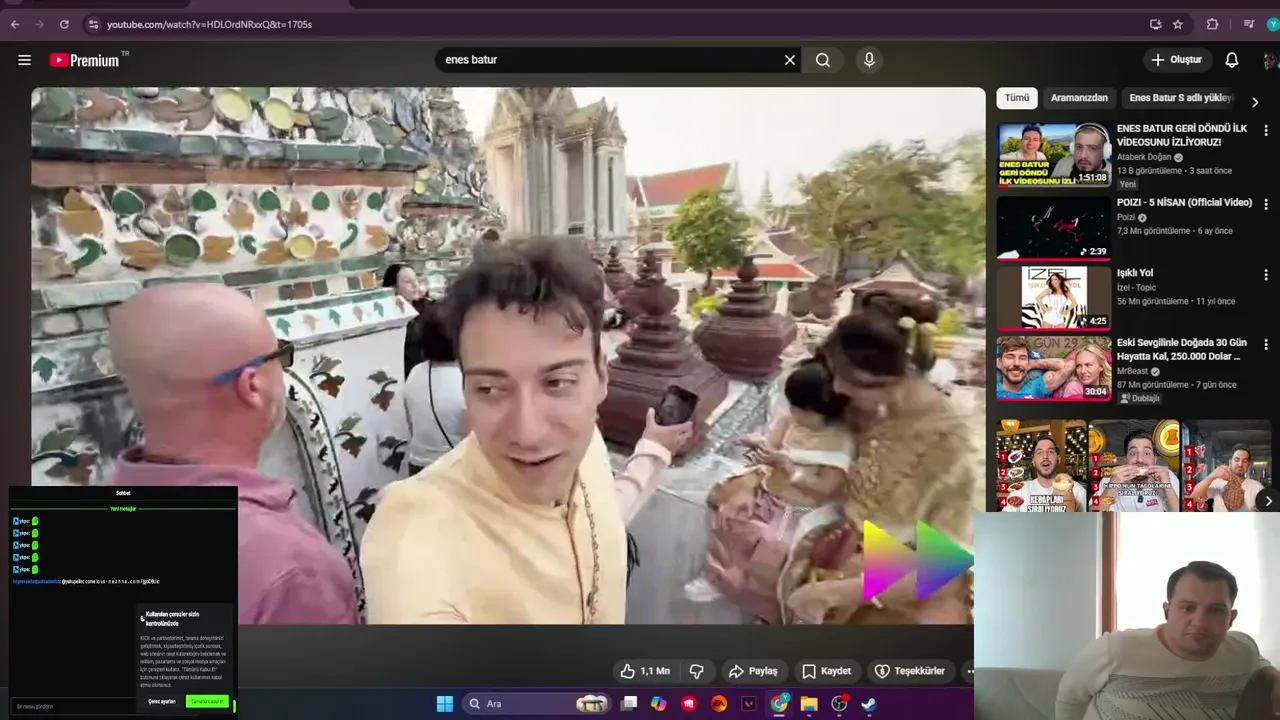
Task: Like the video showing 1,1 Mn
Action: click(x=645, y=671)
